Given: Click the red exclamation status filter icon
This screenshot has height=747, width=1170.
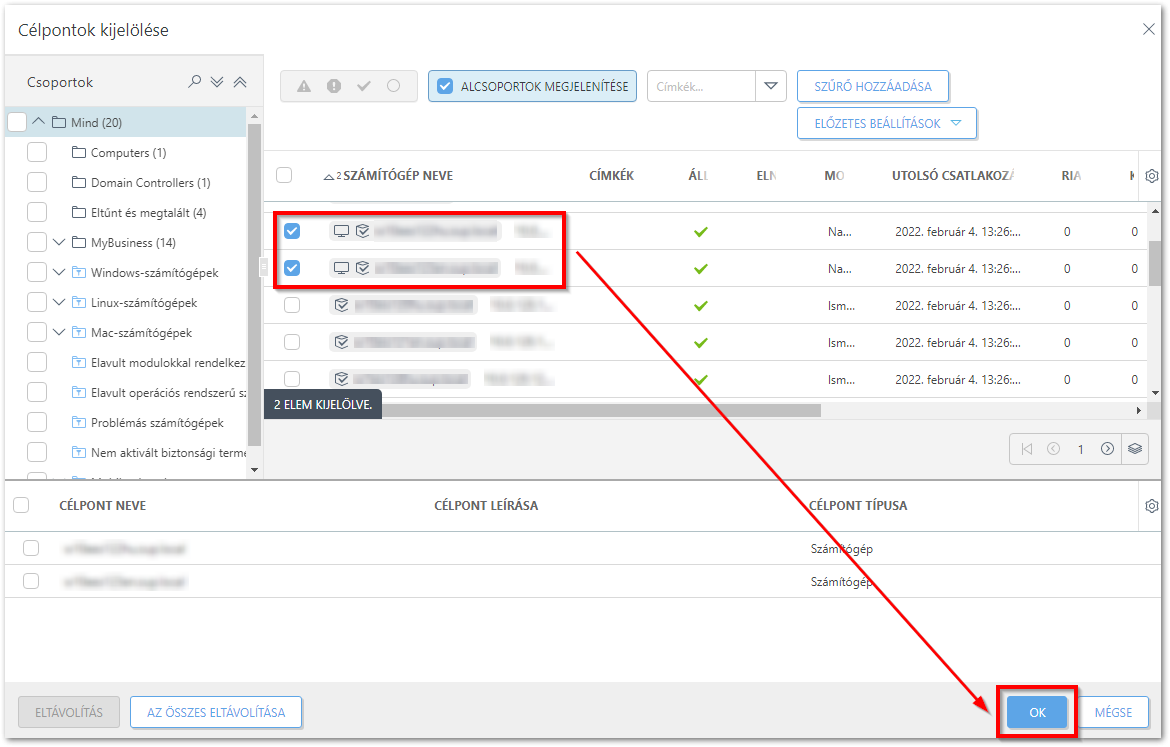Looking at the screenshot, I should click(334, 86).
